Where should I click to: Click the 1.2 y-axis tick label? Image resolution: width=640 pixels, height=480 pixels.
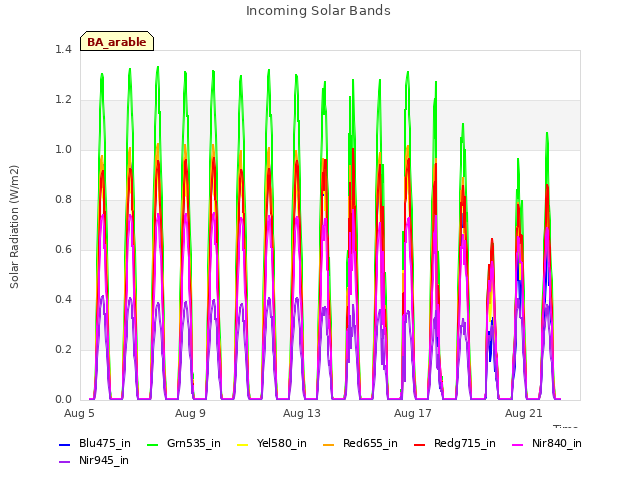63,100
